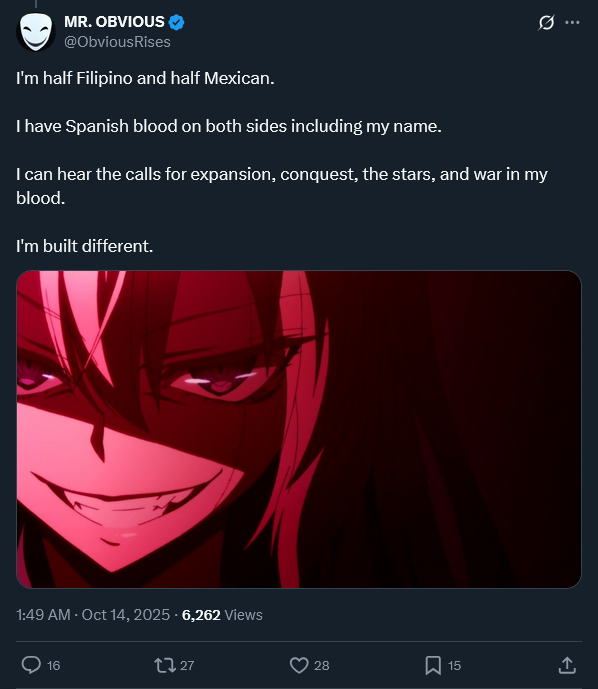Image resolution: width=598 pixels, height=689 pixels.
Task: Click the repost count 27
Action: point(187,665)
